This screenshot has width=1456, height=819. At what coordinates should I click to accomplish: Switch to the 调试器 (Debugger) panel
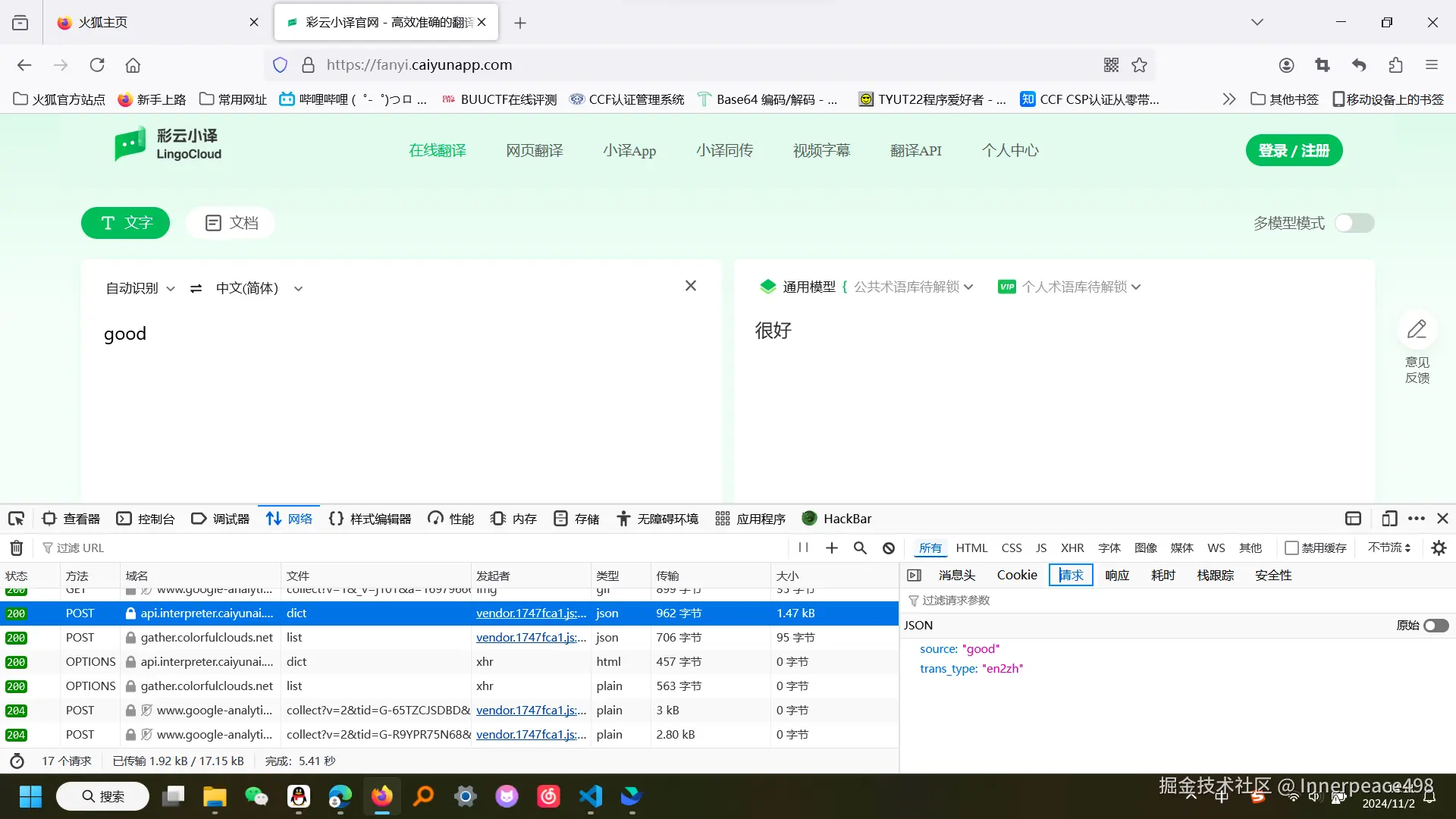(219, 518)
